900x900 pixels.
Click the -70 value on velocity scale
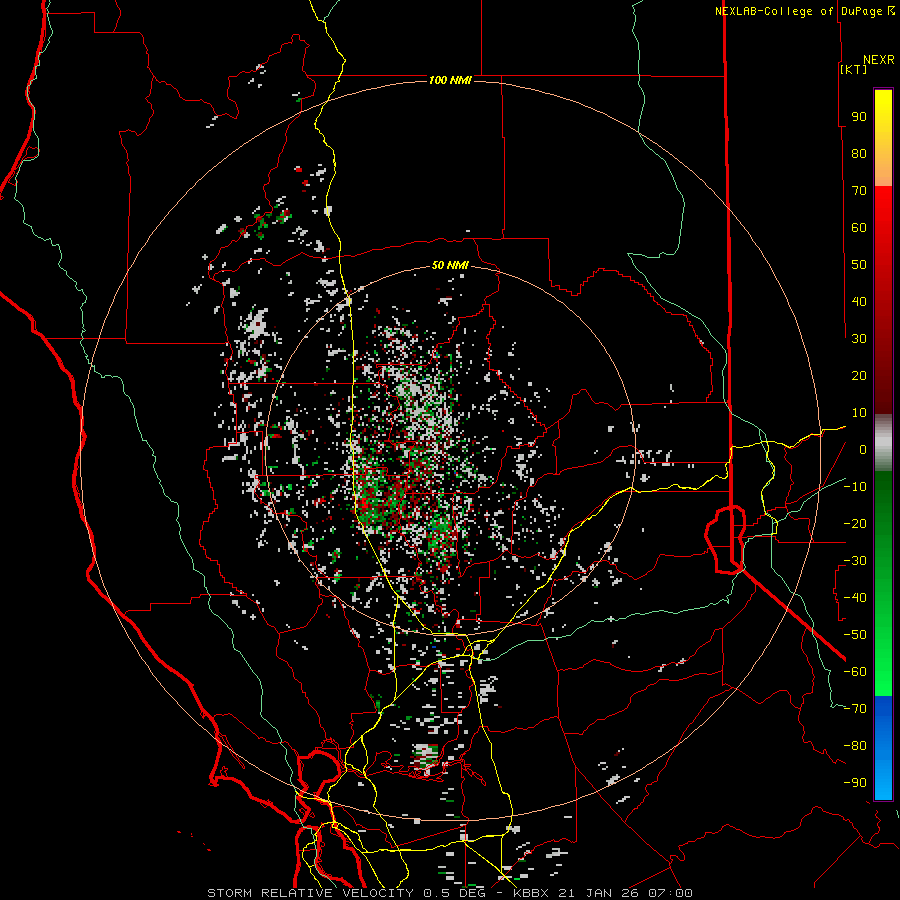pyautogui.click(x=855, y=709)
